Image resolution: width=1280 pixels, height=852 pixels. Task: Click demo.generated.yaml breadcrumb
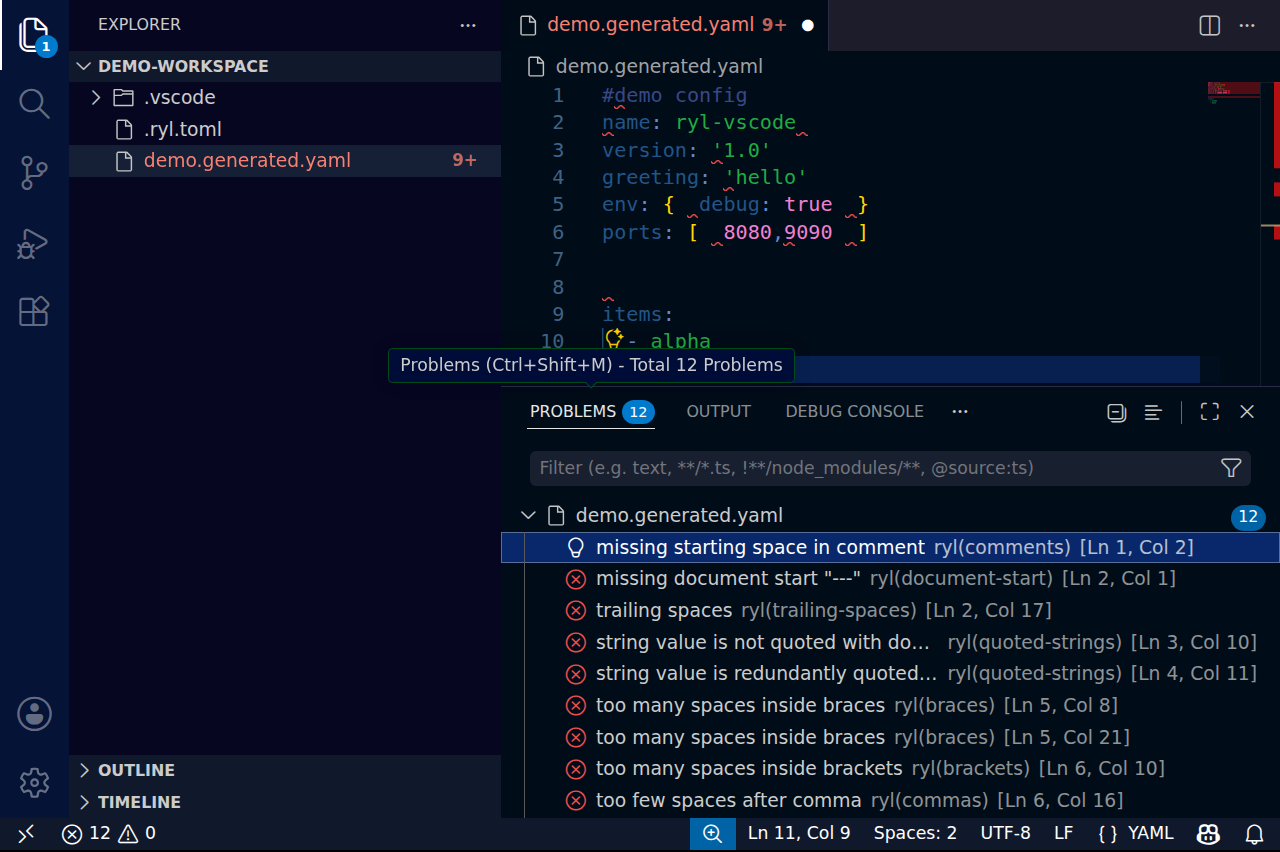pyautogui.click(x=658, y=66)
